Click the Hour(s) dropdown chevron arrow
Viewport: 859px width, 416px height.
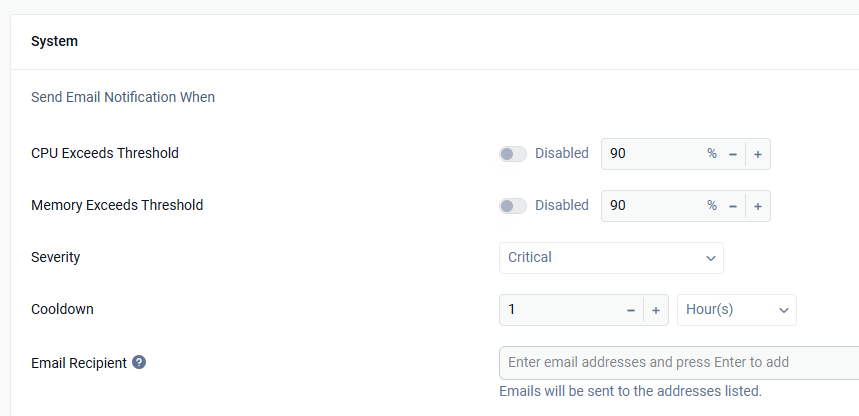784,311
